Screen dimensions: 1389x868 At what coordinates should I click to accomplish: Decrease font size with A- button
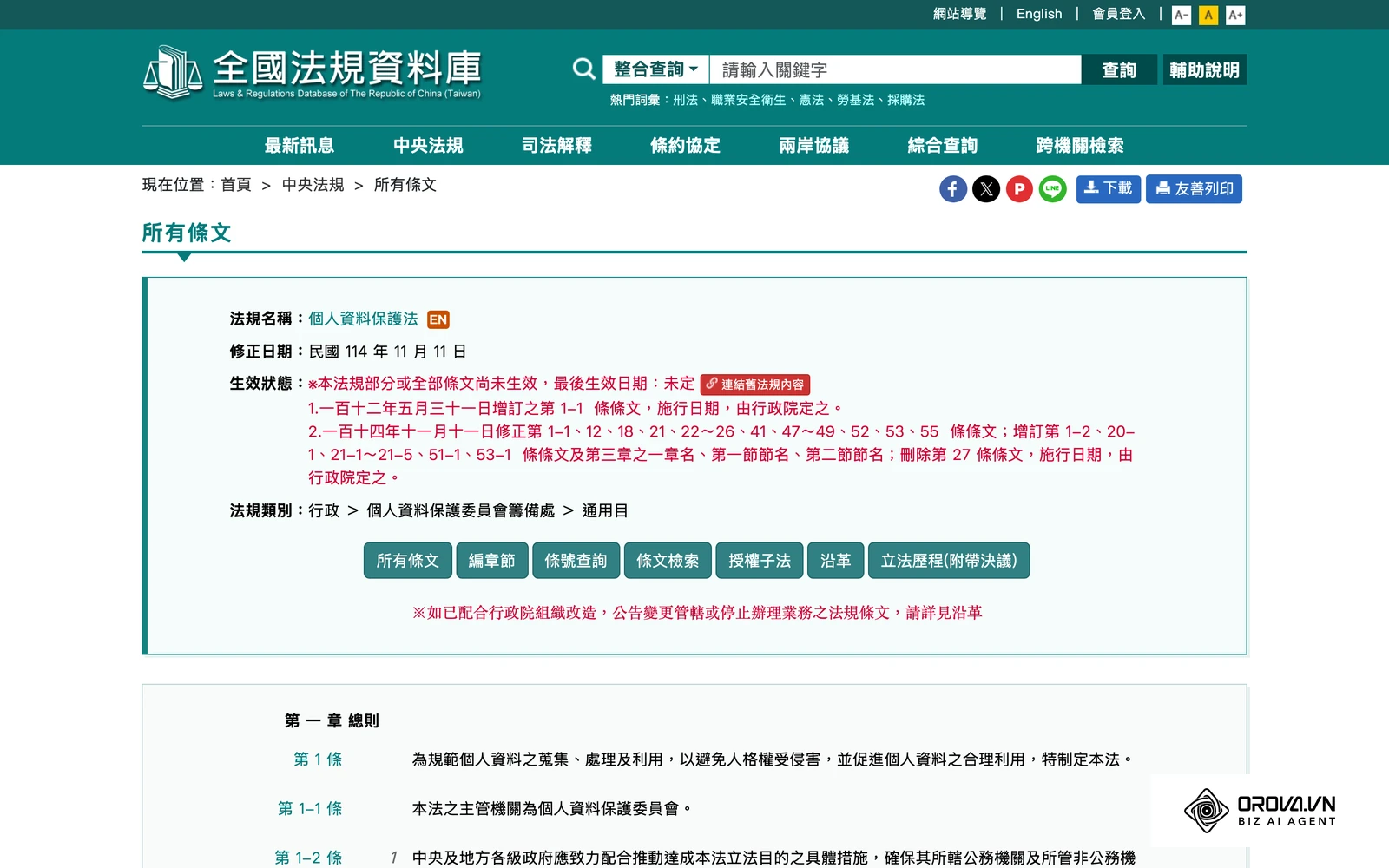click(1182, 15)
